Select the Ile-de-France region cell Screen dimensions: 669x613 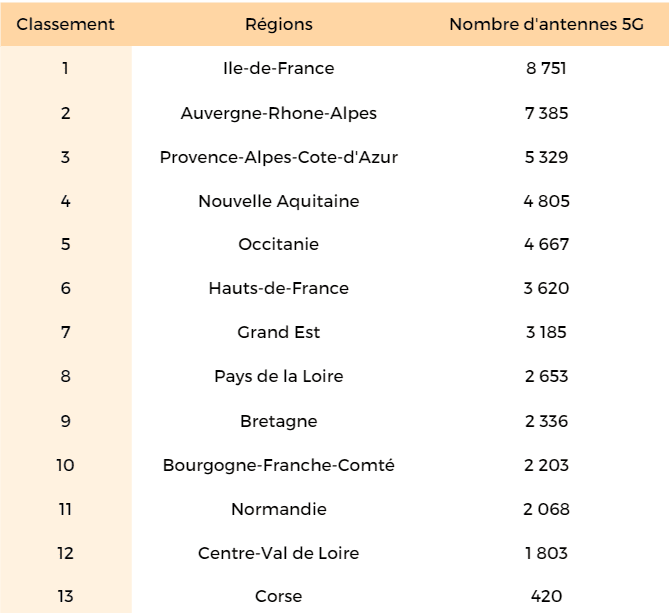pos(279,69)
